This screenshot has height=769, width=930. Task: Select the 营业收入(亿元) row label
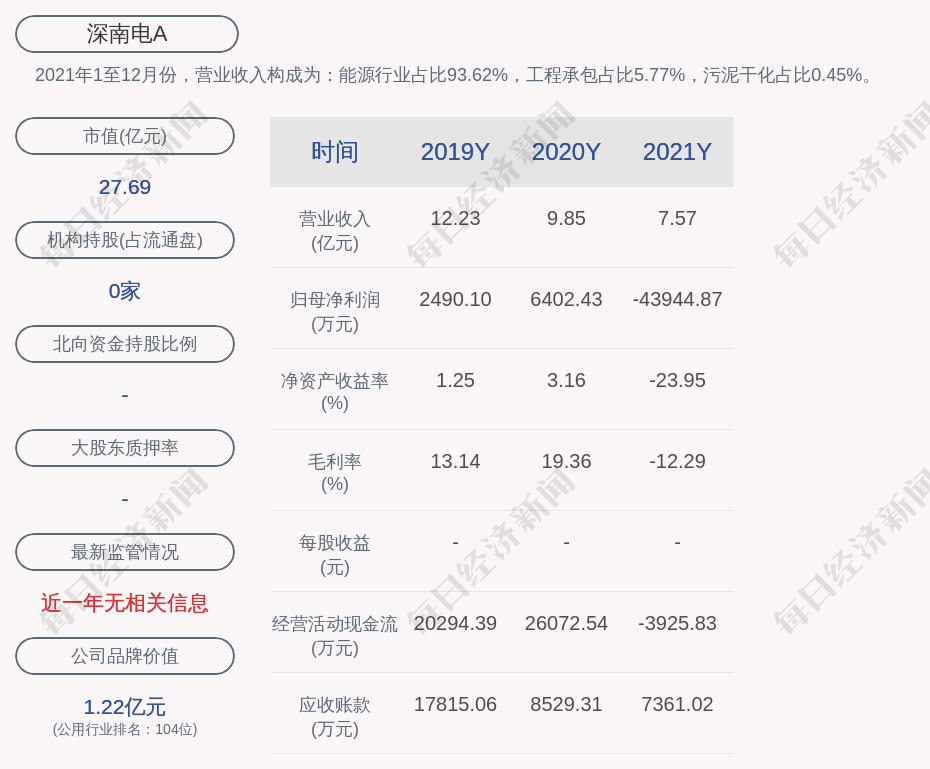click(335, 231)
